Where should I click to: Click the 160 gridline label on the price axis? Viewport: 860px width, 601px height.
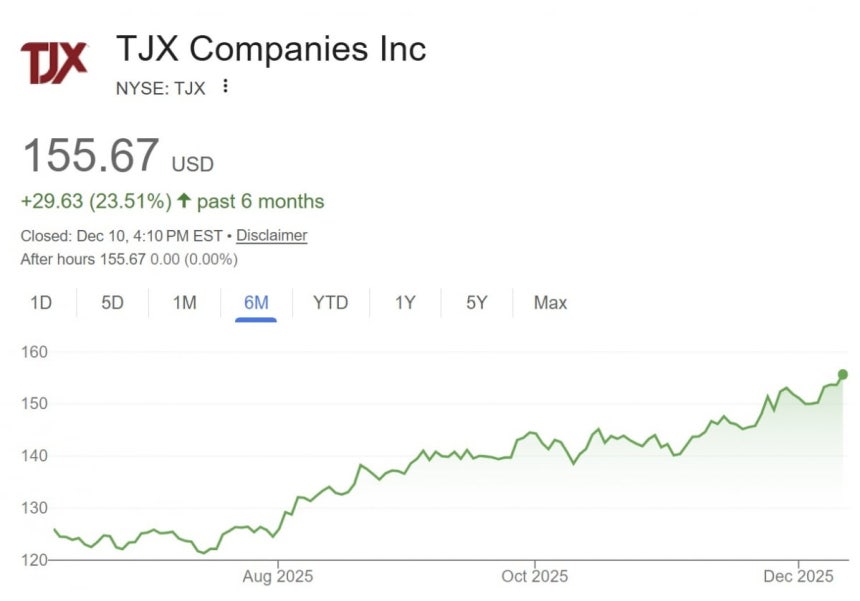pos(33,352)
